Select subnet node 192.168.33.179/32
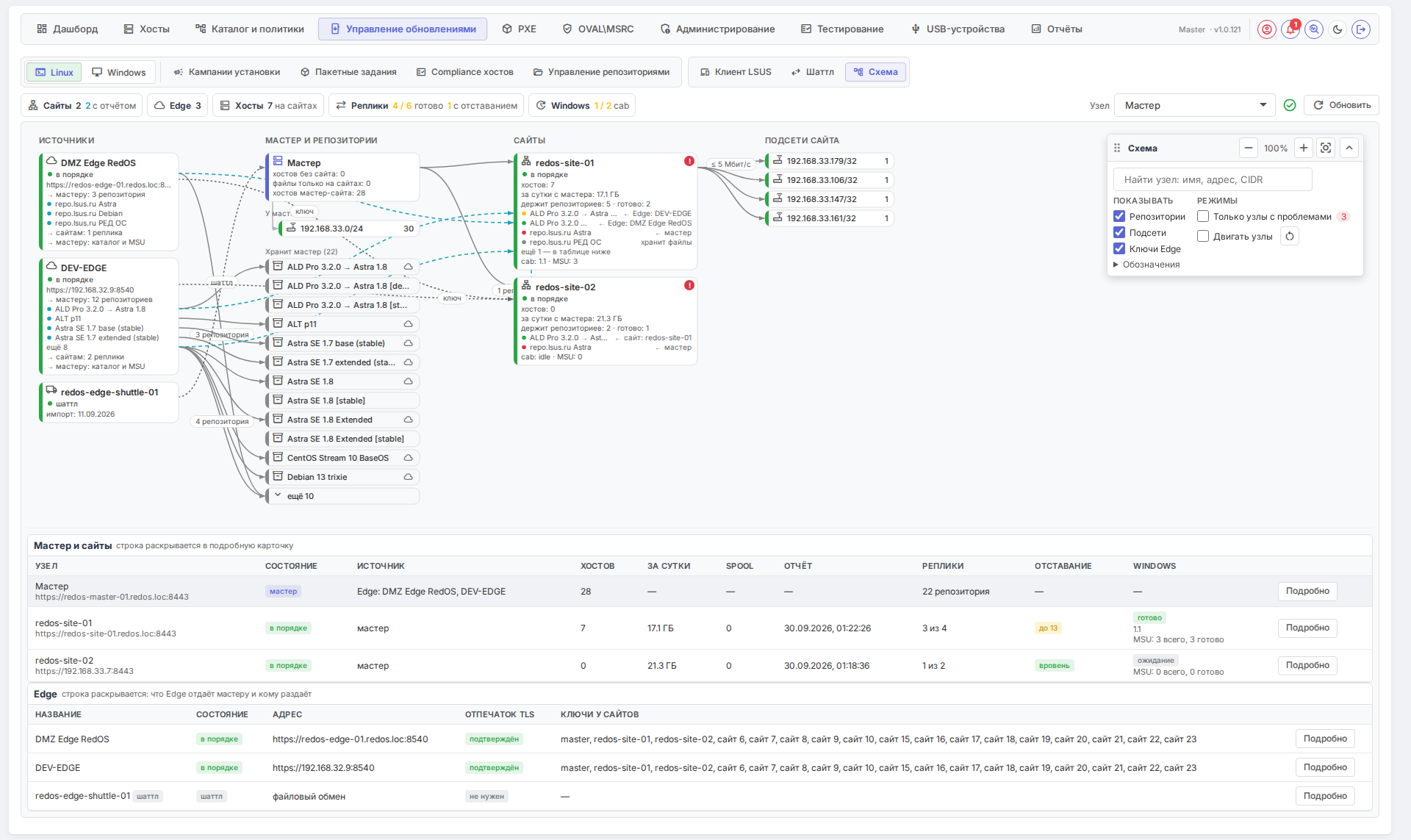This screenshot has height=840, width=1411. (829, 161)
